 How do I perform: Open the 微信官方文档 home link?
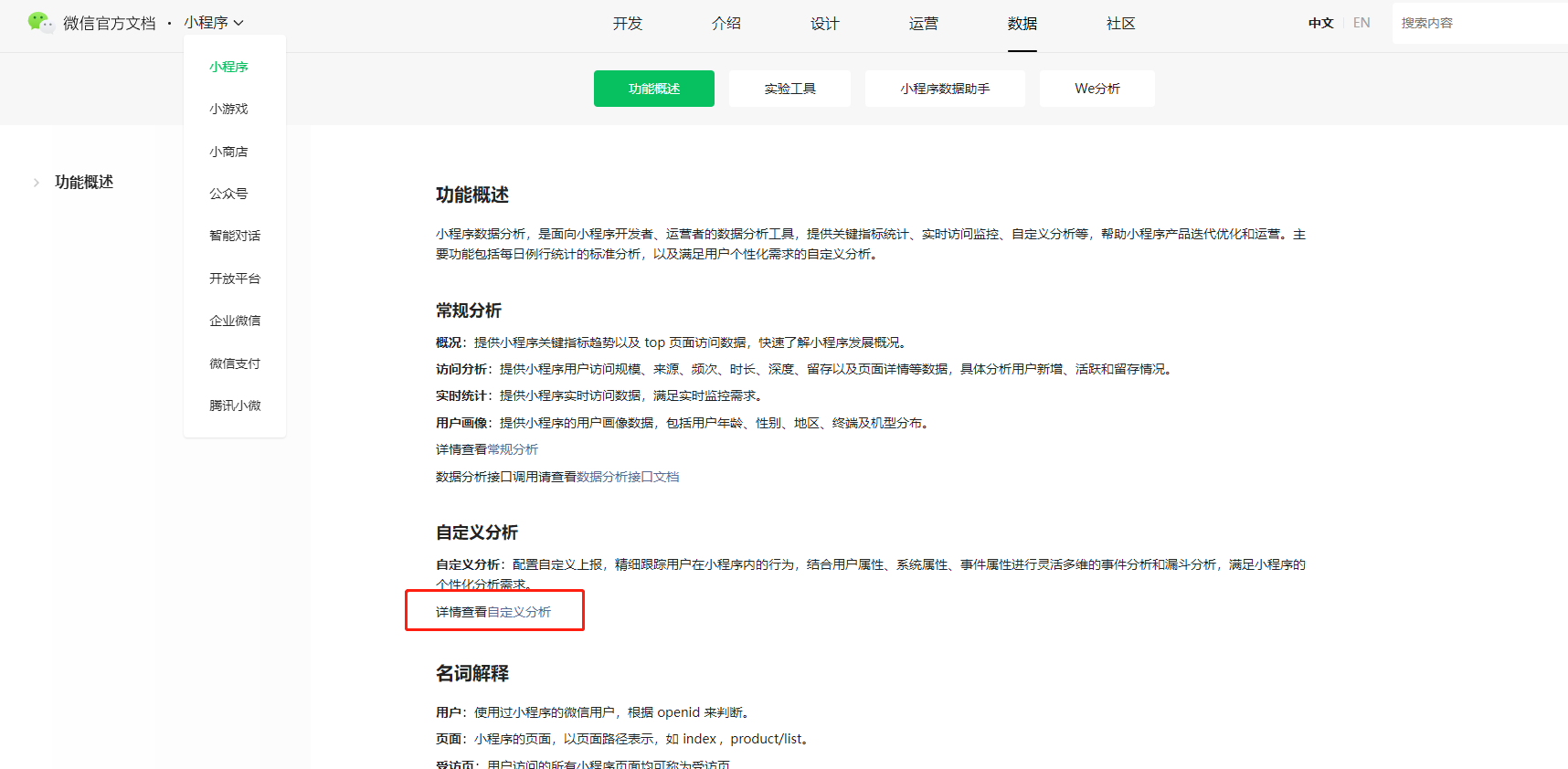(110, 23)
